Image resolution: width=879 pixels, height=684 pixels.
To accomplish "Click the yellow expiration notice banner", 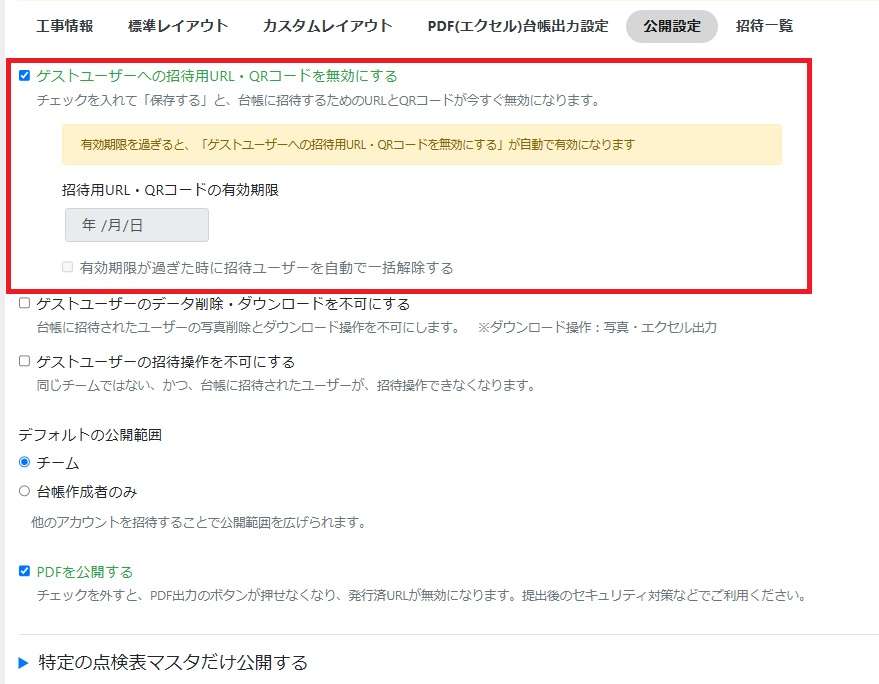I will (422, 145).
